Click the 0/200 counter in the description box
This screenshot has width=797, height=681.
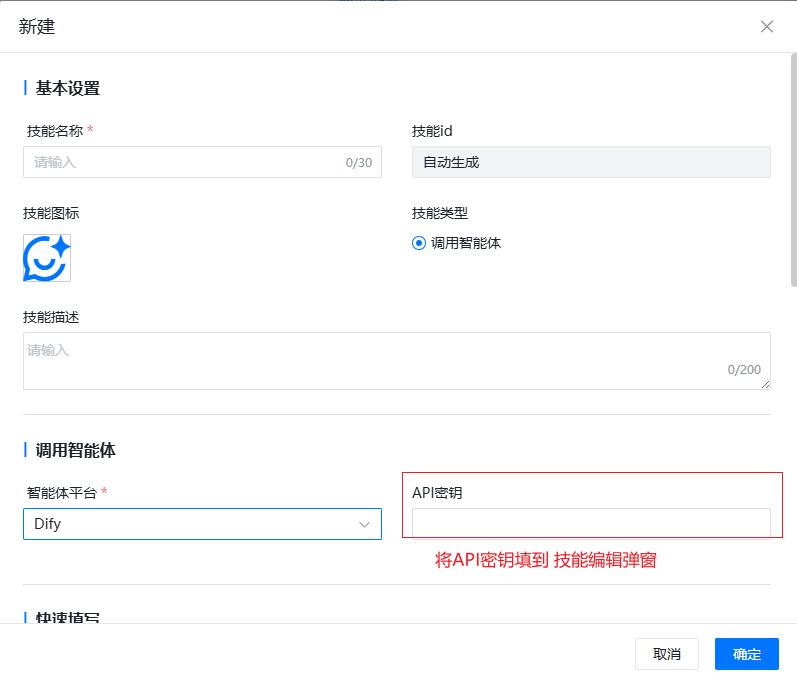coord(744,370)
